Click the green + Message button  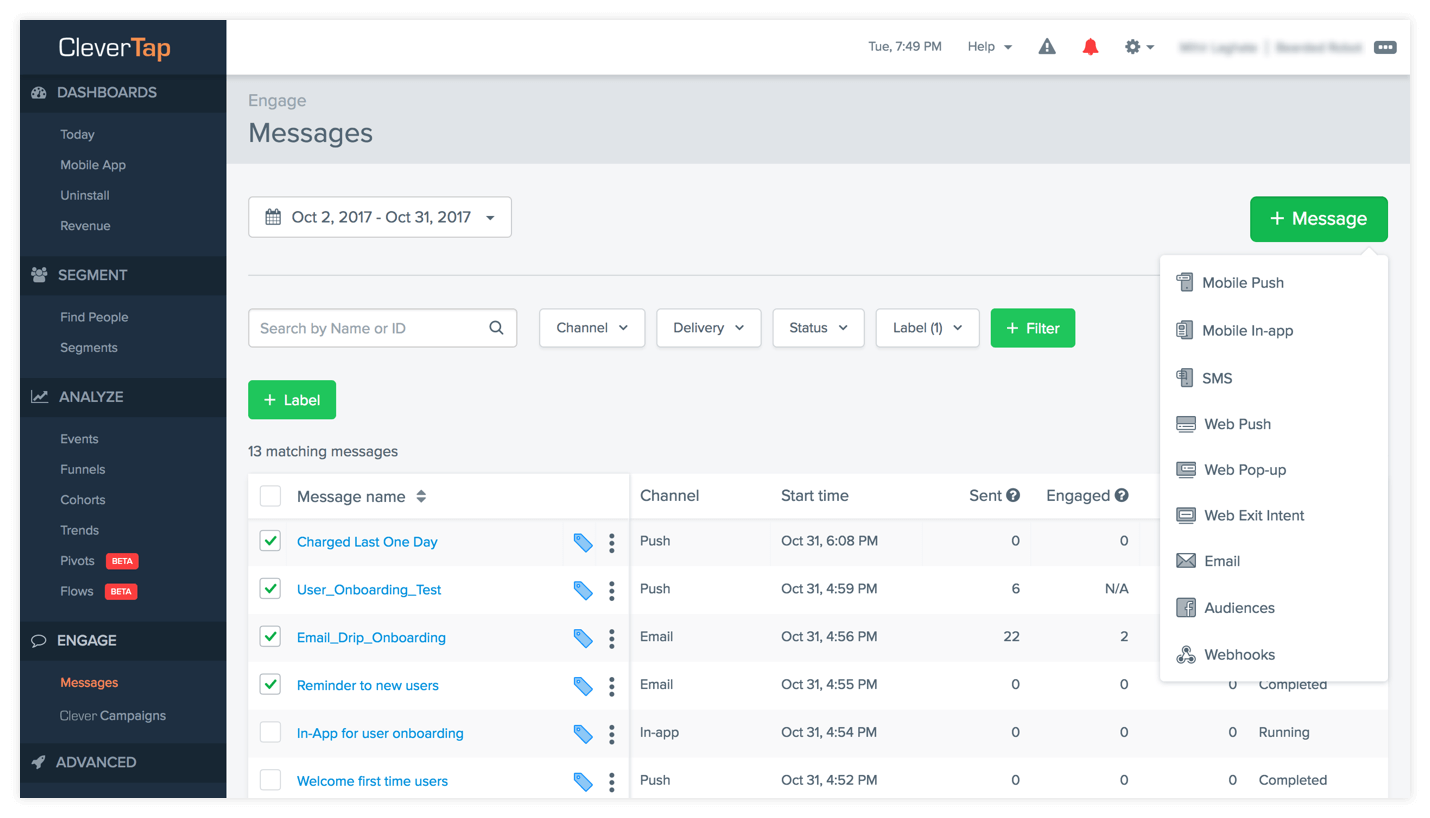click(x=1318, y=218)
